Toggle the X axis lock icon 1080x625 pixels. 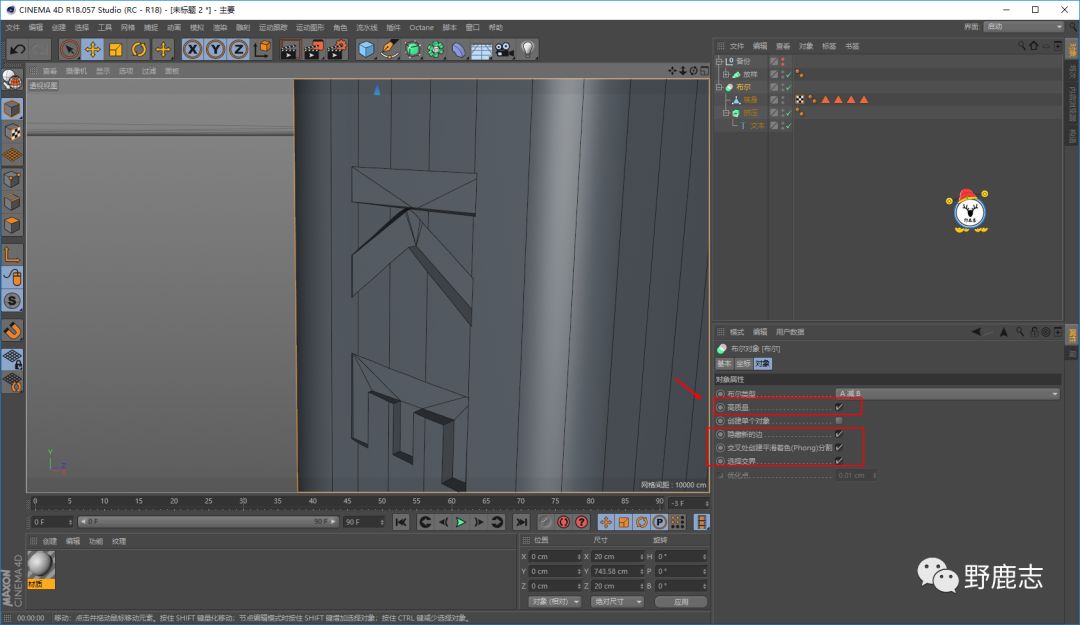click(x=192, y=49)
